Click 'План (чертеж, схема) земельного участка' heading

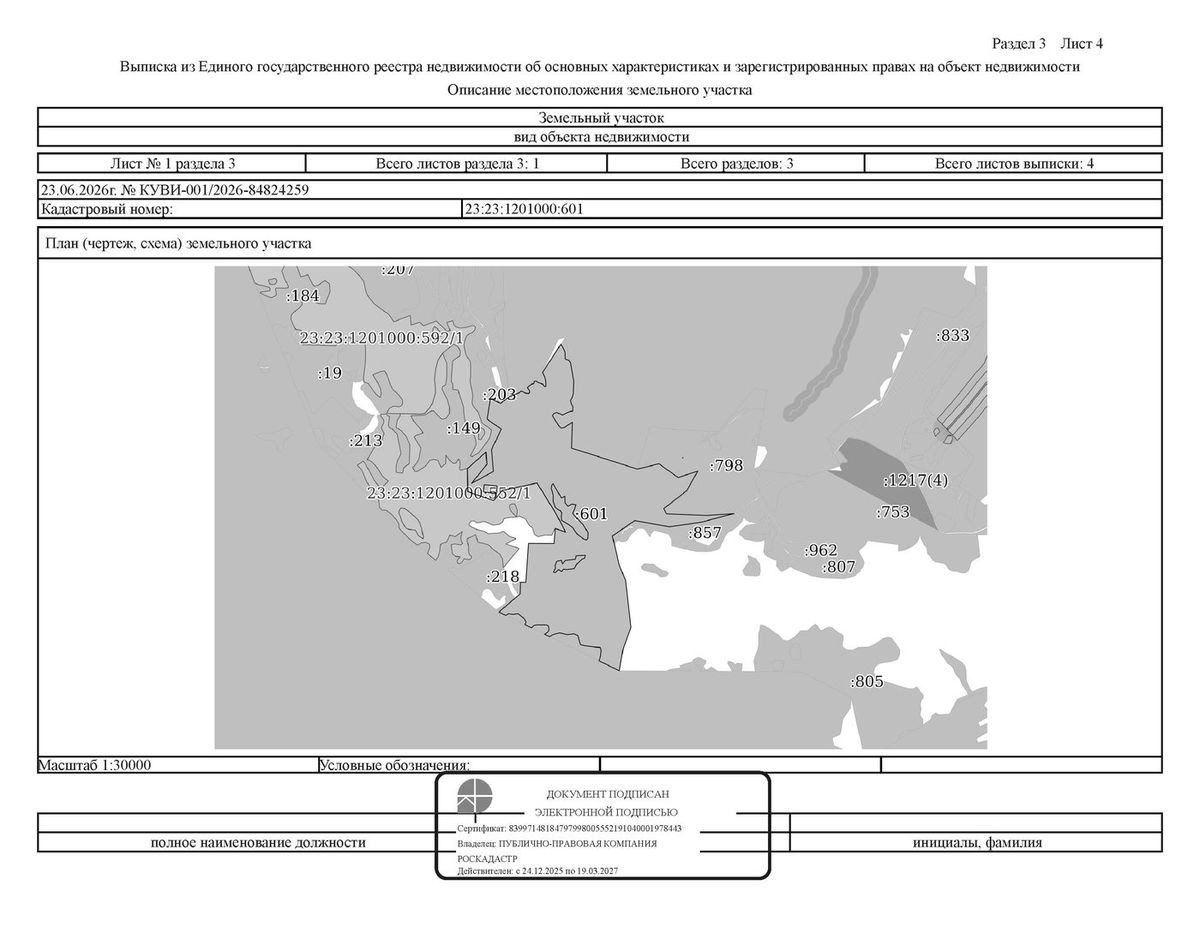pyautogui.click(x=178, y=243)
